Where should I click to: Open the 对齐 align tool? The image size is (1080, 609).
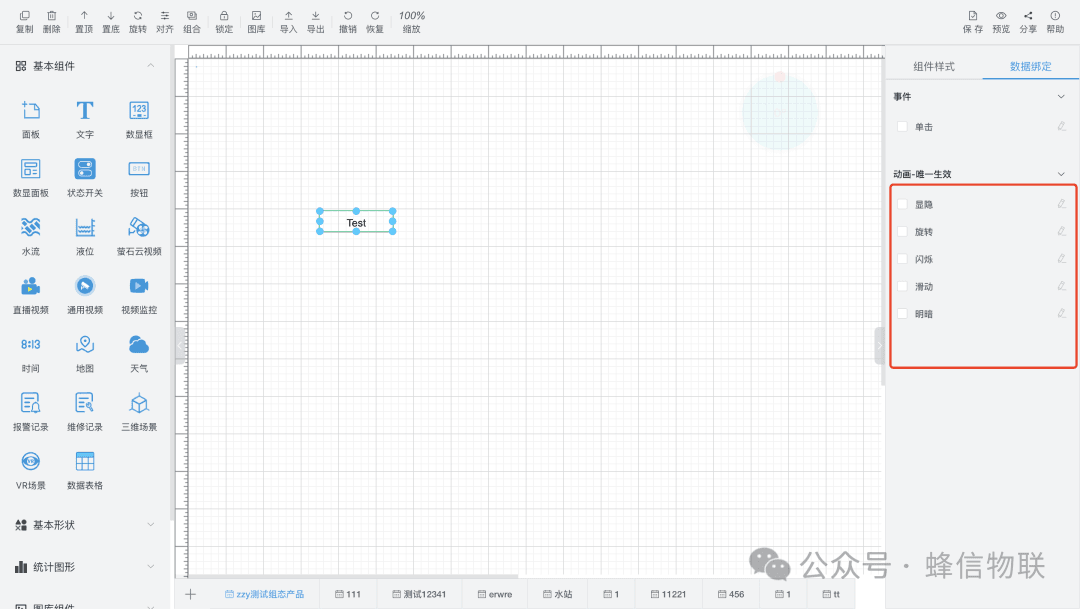[165, 21]
